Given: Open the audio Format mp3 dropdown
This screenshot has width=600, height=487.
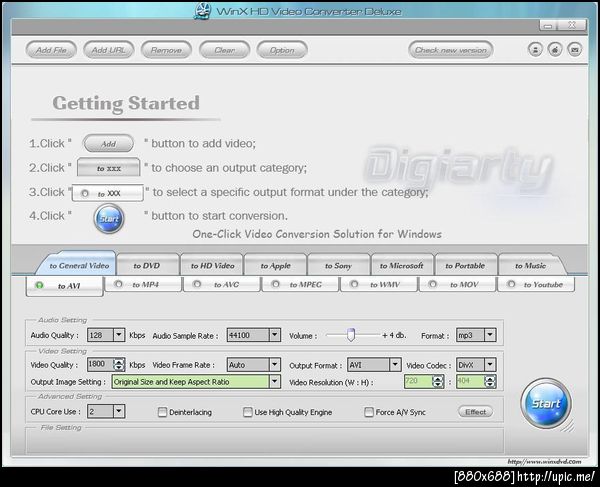Looking at the screenshot, I should [x=490, y=335].
